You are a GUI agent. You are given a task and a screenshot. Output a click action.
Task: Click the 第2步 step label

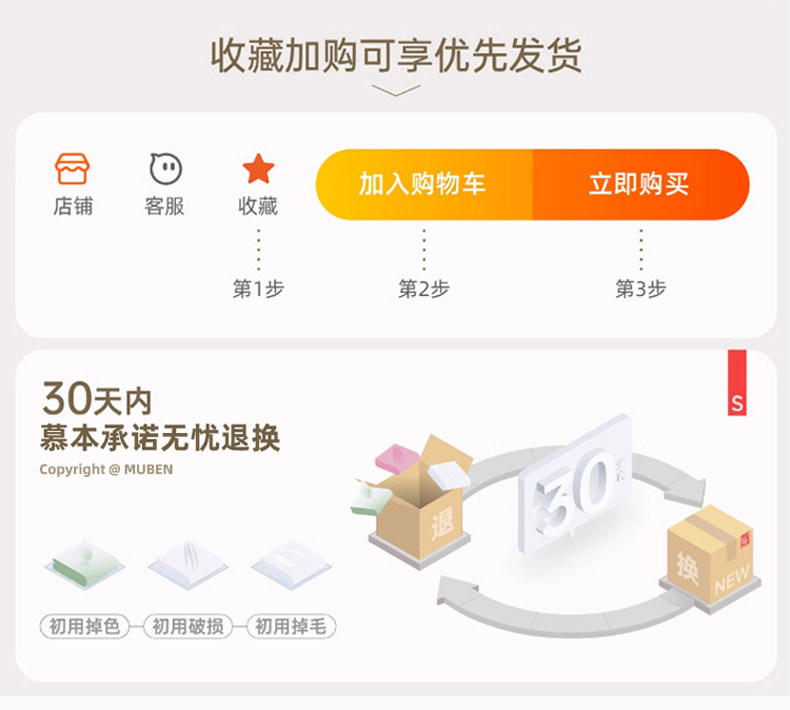coord(424,289)
